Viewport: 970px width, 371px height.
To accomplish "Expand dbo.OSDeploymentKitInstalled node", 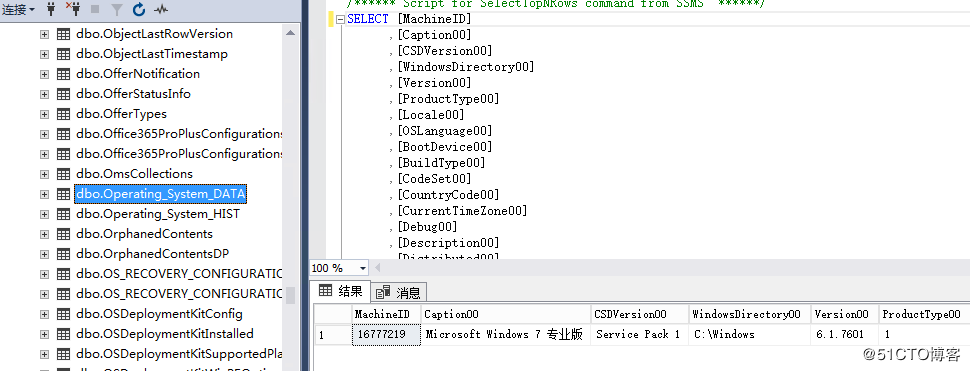I will point(44,334).
